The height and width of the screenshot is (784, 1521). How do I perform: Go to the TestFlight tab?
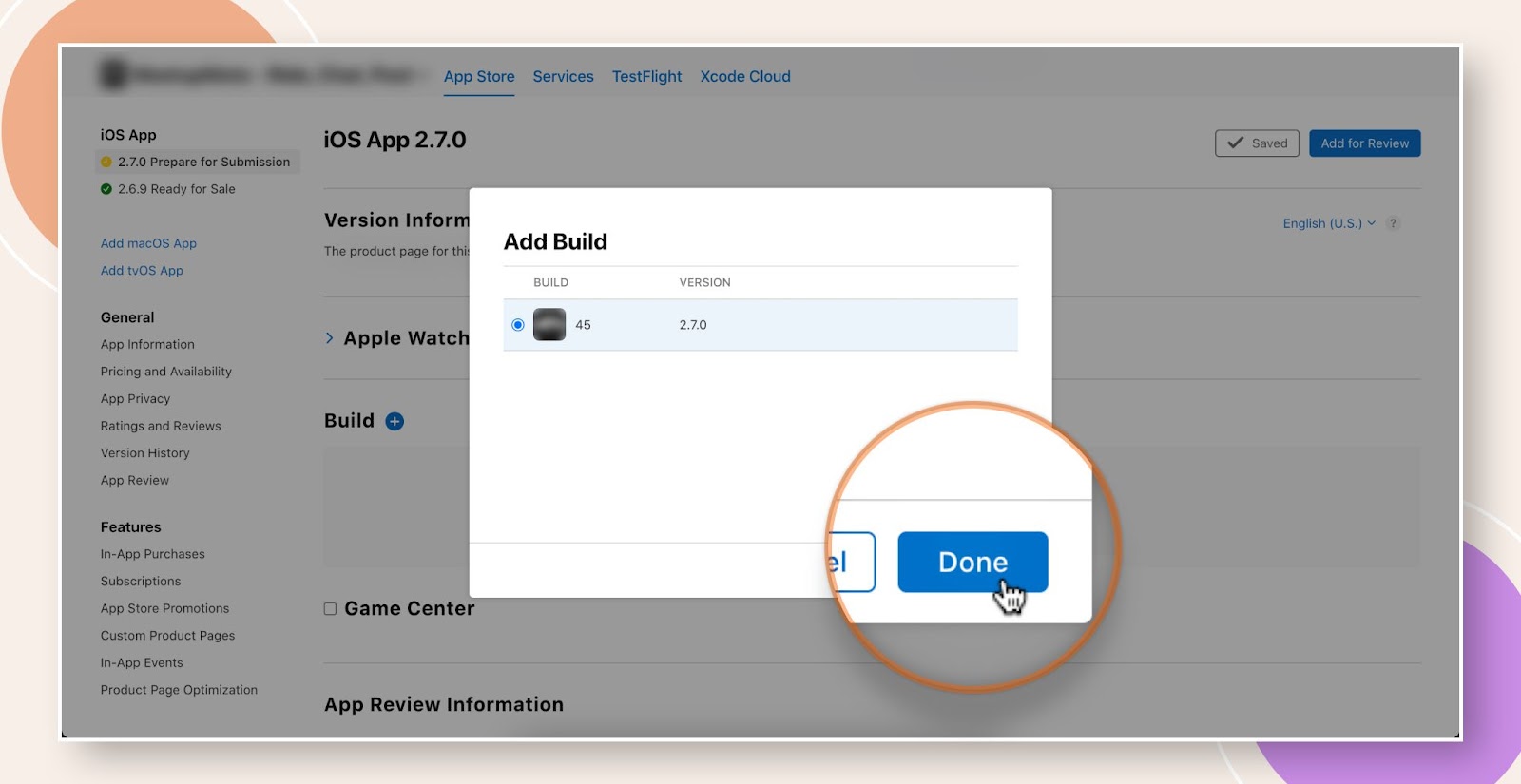click(x=646, y=76)
